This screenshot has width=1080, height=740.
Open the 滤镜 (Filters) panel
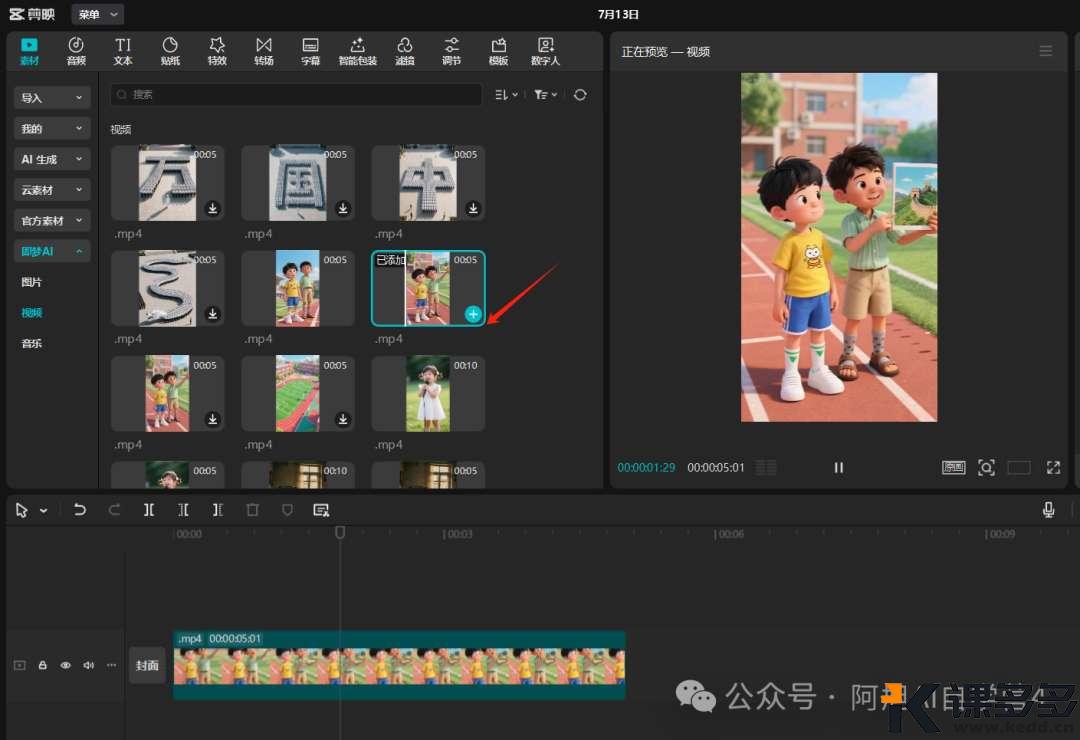point(405,51)
